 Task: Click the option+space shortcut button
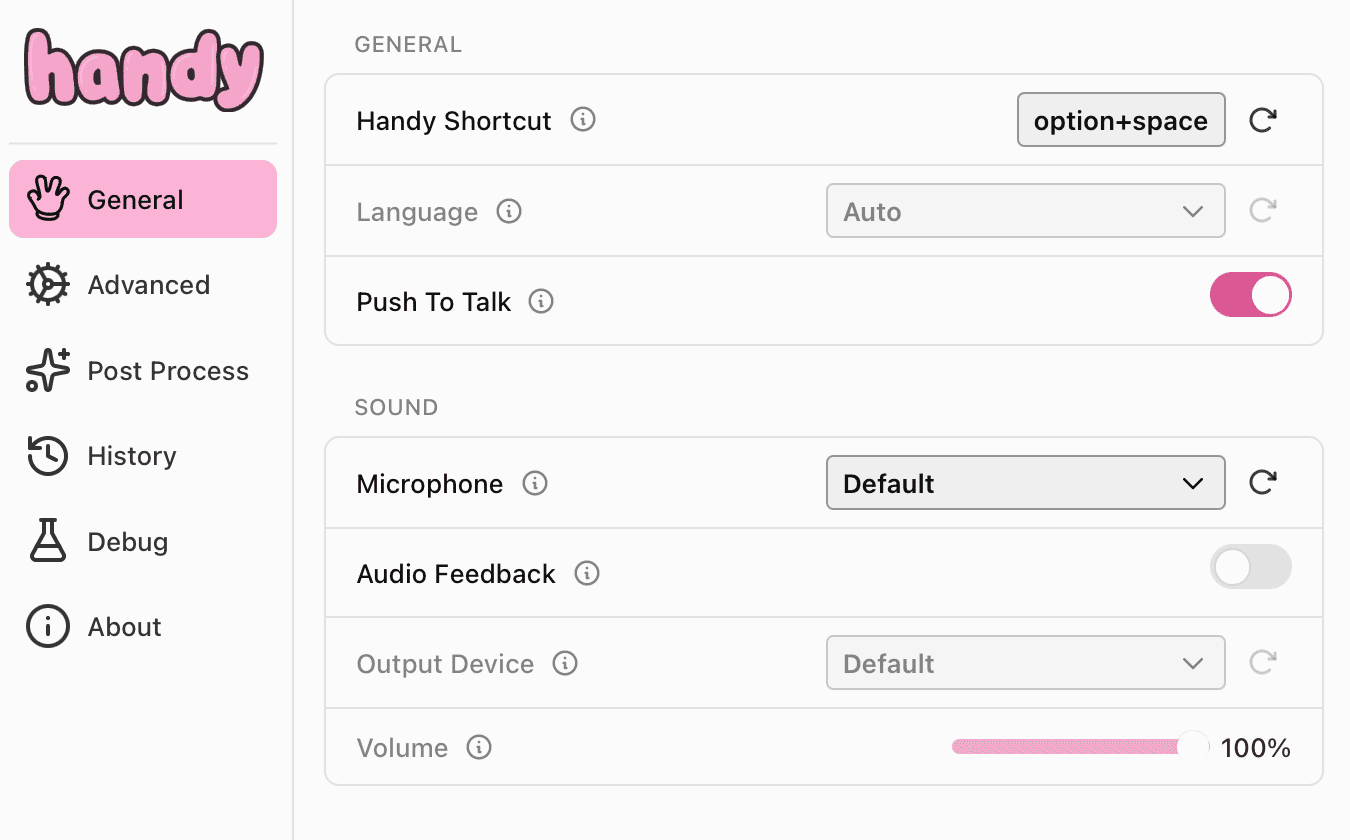(x=1120, y=121)
